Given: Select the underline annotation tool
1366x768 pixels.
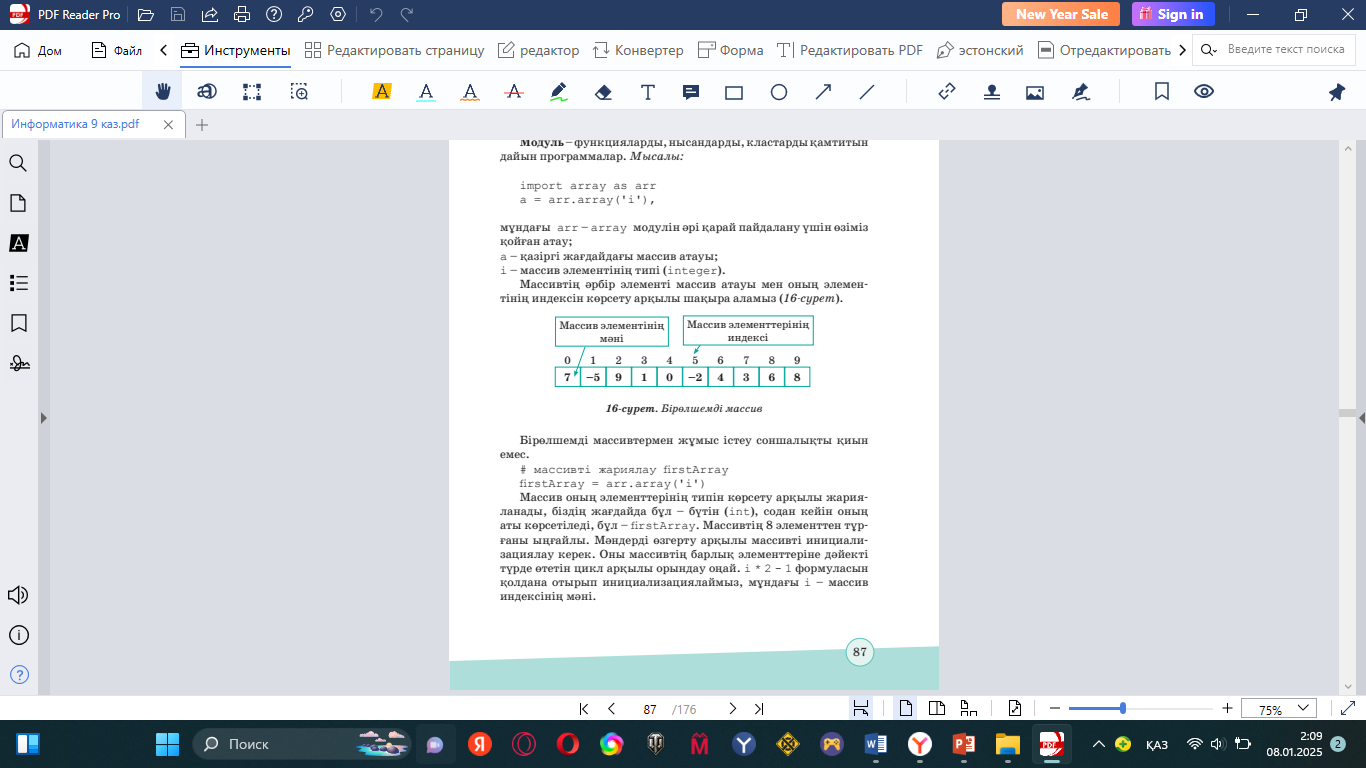Looking at the screenshot, I should point(426,92).
